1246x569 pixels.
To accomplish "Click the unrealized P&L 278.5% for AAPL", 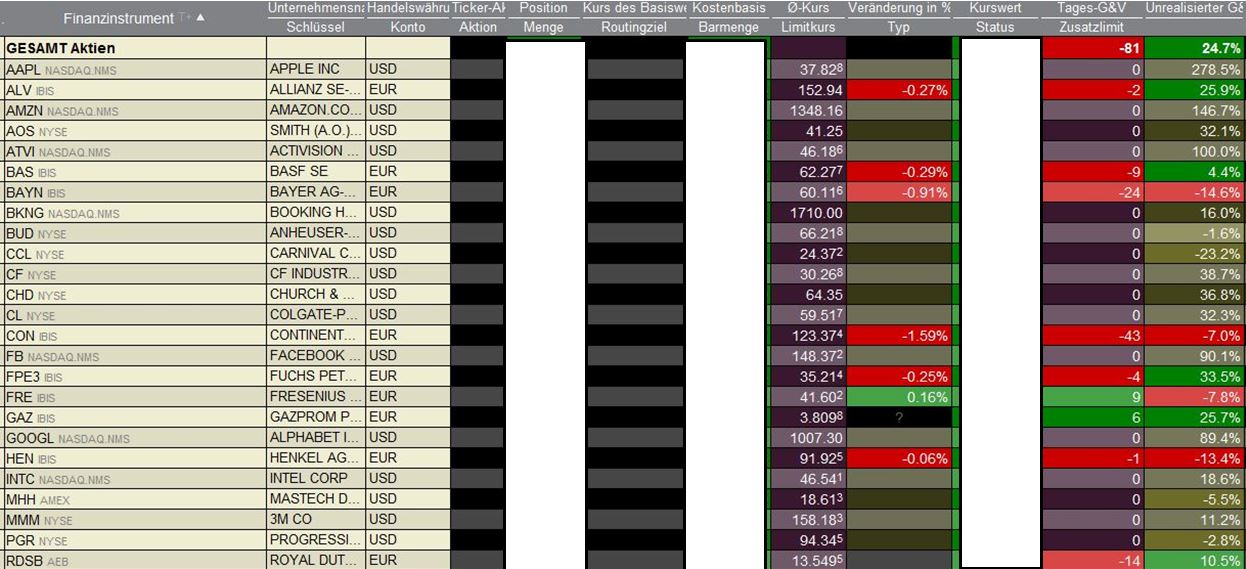I will click(x=1195, y=69).
